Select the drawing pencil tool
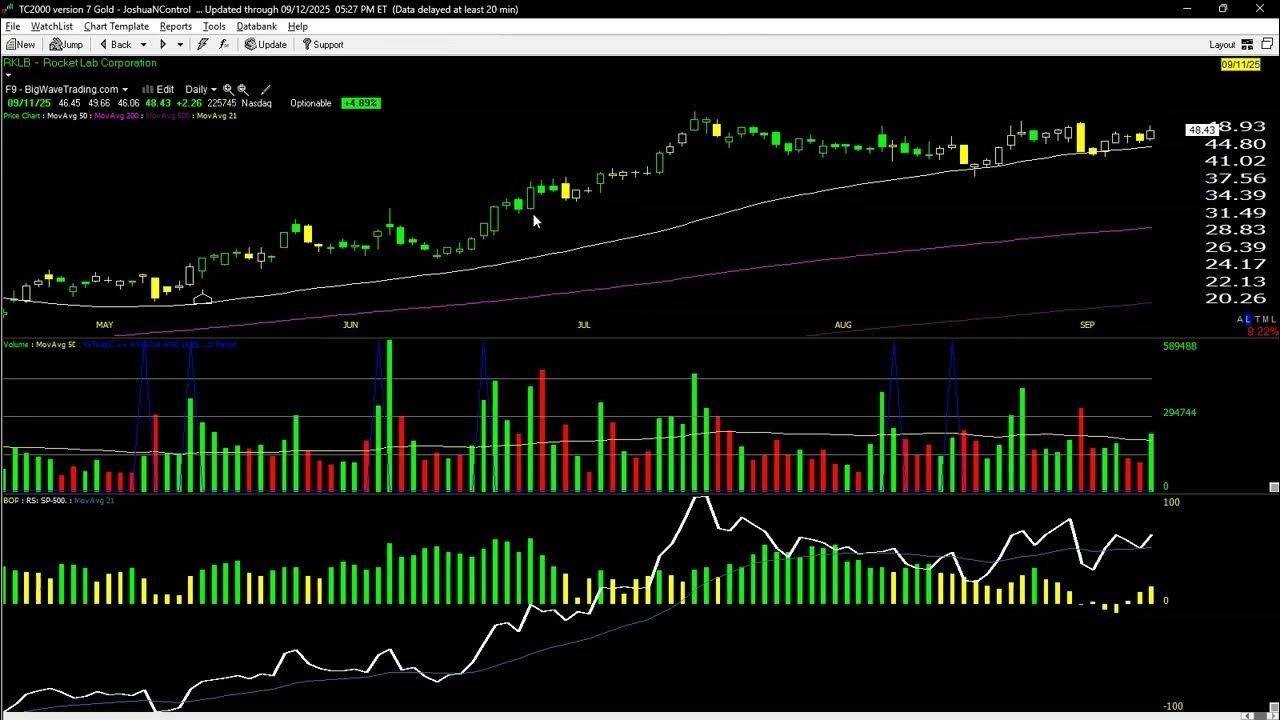Viewport: 1280px width, 720px height. pyautogui.click(x=265, y=89)
